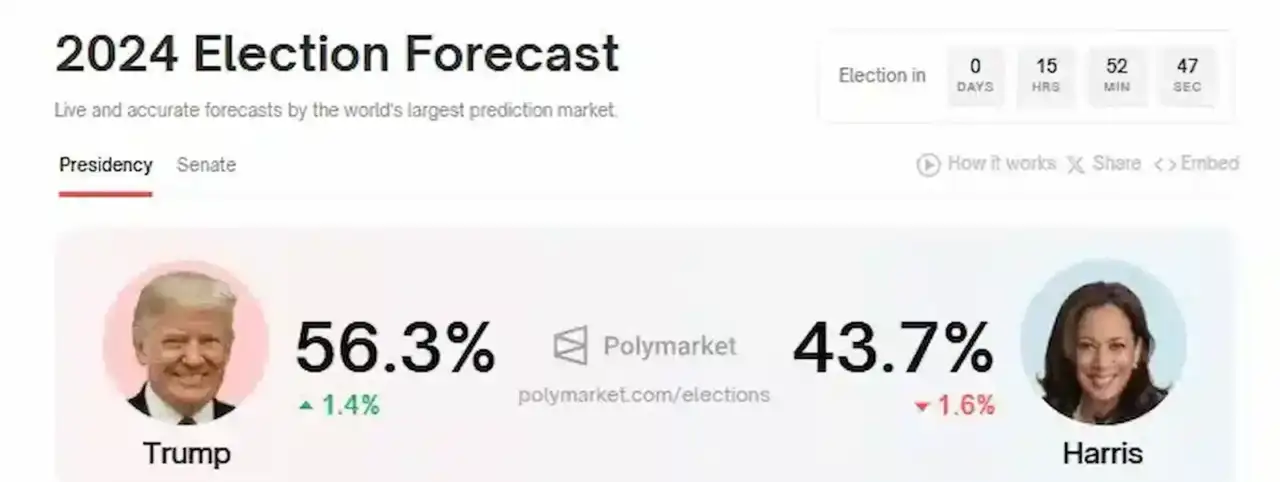This screenshot has width=1280, height=482.
Task: Click the How it works play icon
Action: [x=928, y=164]
